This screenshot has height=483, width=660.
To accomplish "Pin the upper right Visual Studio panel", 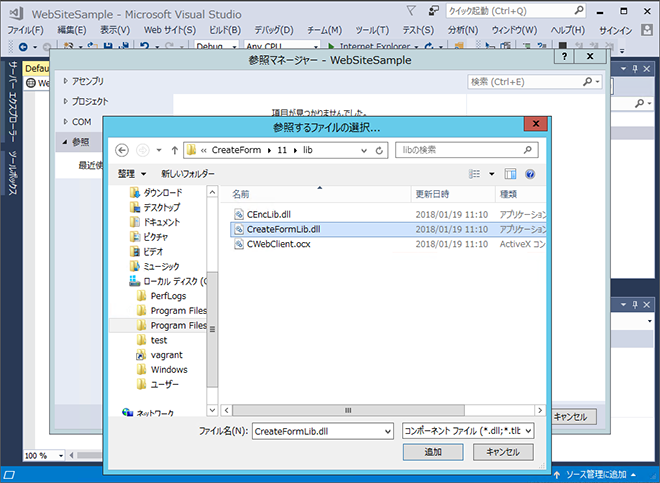I will pos(635,69).
